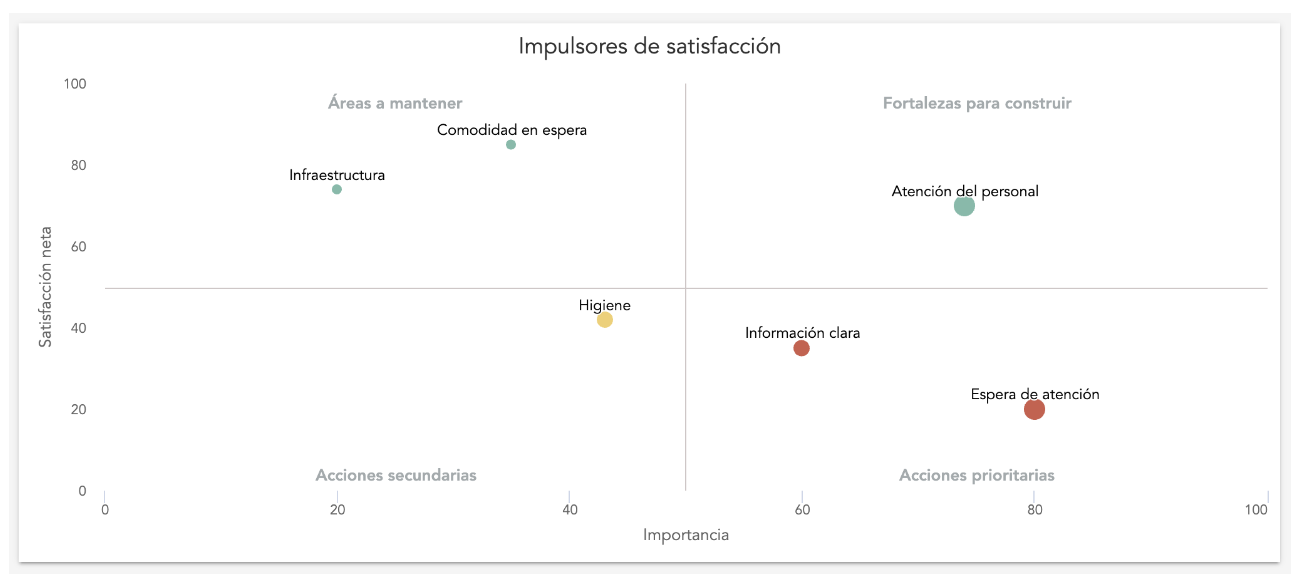
Task: Click the Higiene text label
Action: (605, 306)
